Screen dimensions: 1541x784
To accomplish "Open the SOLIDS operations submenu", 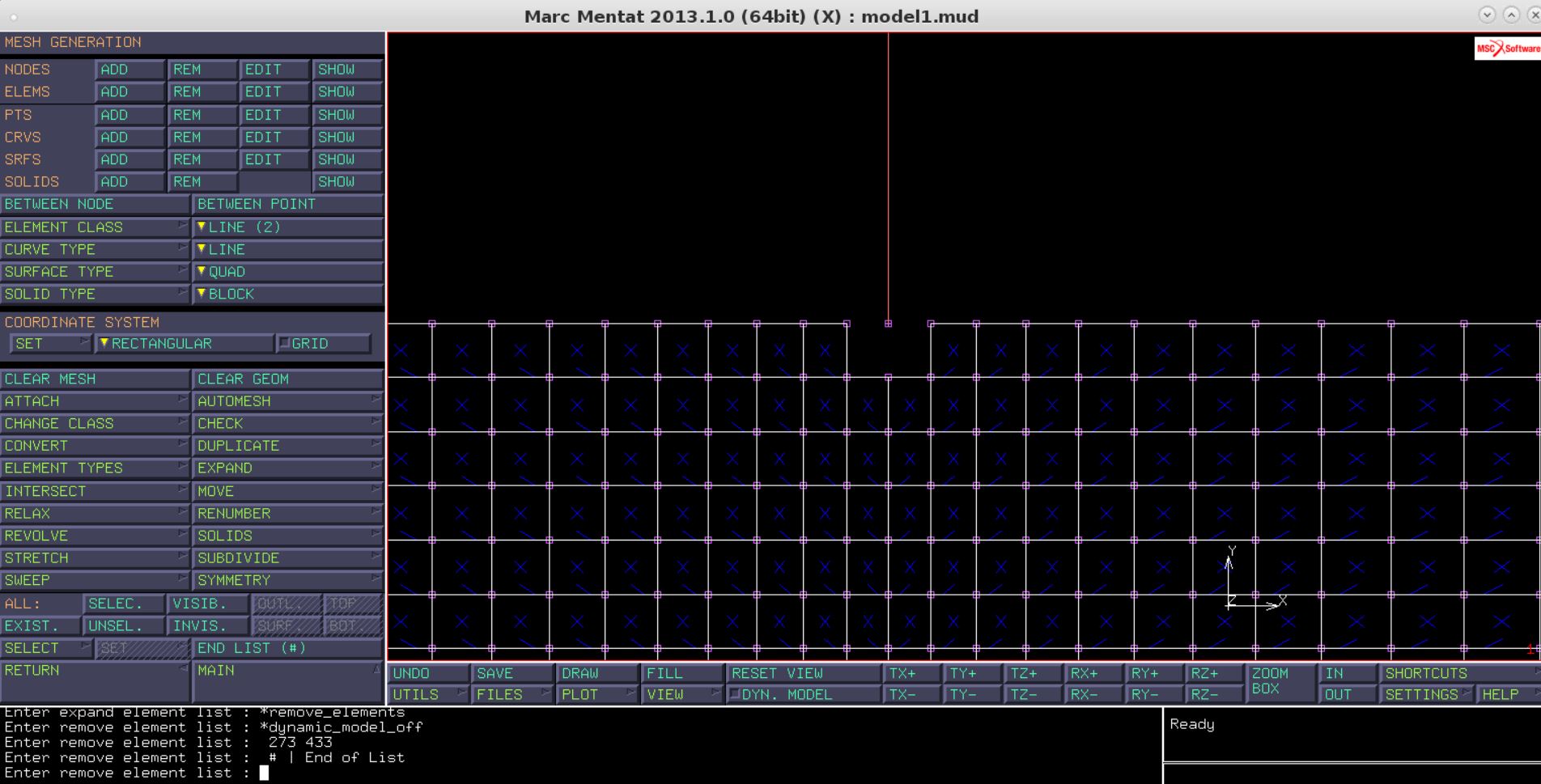I will pos(287,536).
